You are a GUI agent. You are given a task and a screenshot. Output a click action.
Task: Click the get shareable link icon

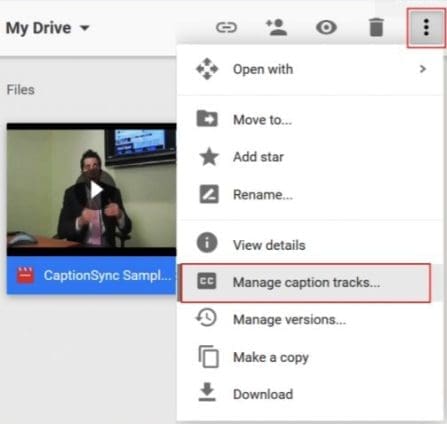pos(226,27)
